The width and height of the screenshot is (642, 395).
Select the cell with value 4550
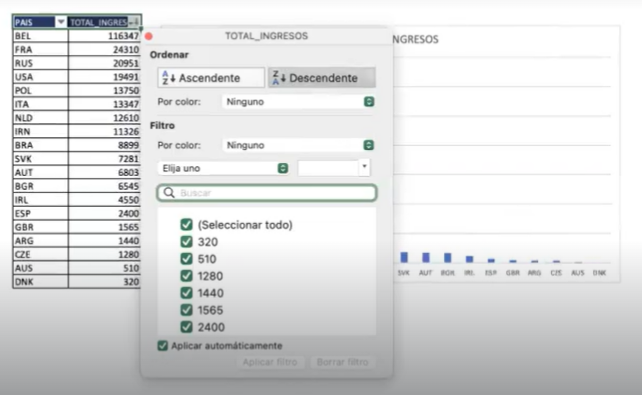click(104, 200)
